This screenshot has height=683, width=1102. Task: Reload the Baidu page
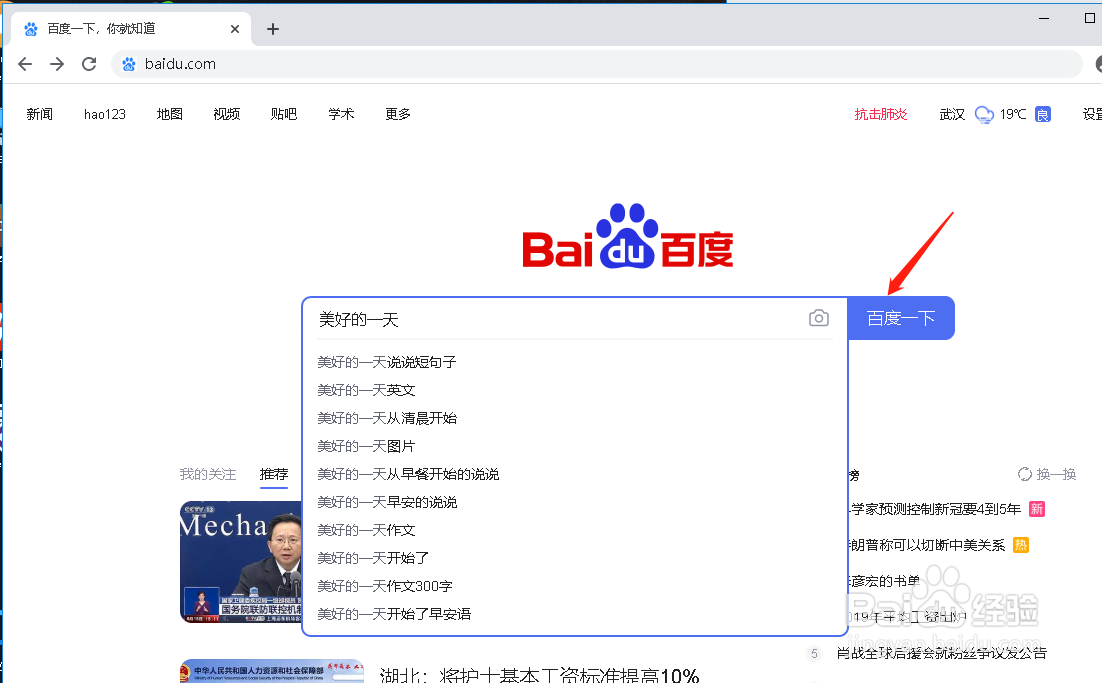(x=89, y=64)
